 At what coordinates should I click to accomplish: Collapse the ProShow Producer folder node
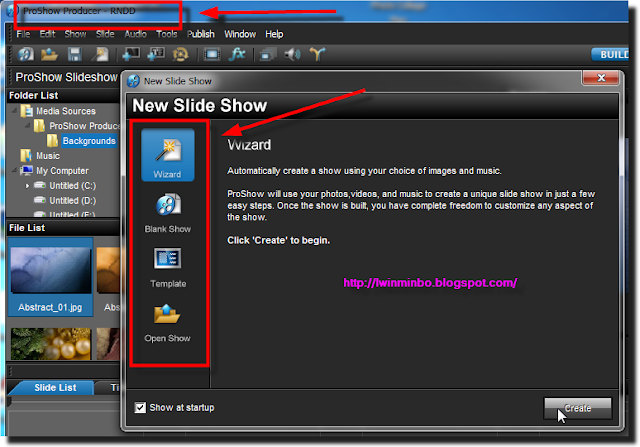click(x=27, y=125)
